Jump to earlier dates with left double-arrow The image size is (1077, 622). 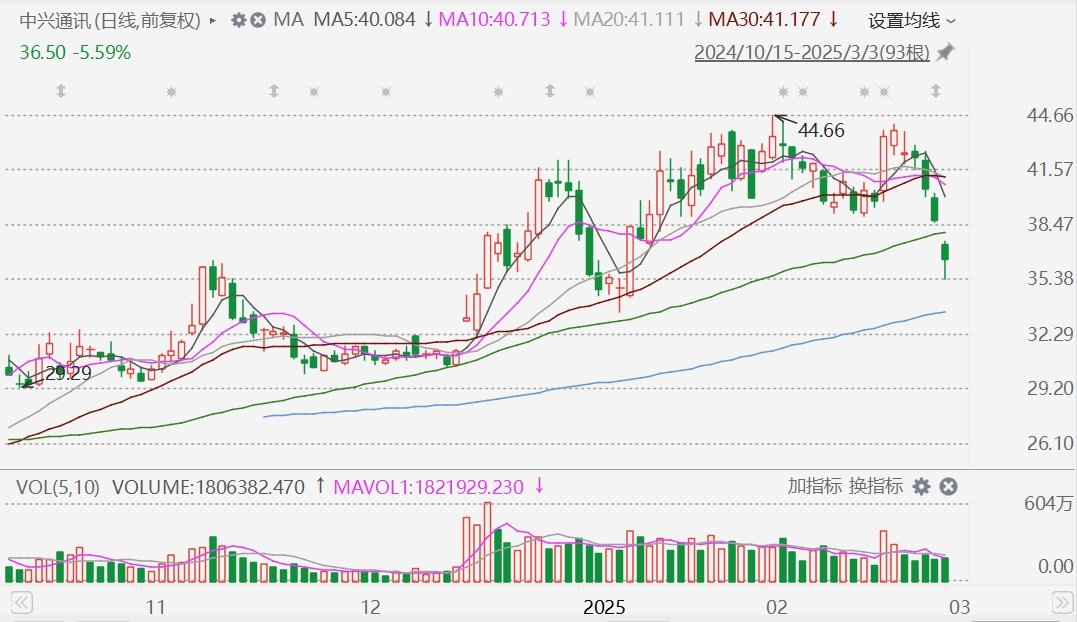21,603
